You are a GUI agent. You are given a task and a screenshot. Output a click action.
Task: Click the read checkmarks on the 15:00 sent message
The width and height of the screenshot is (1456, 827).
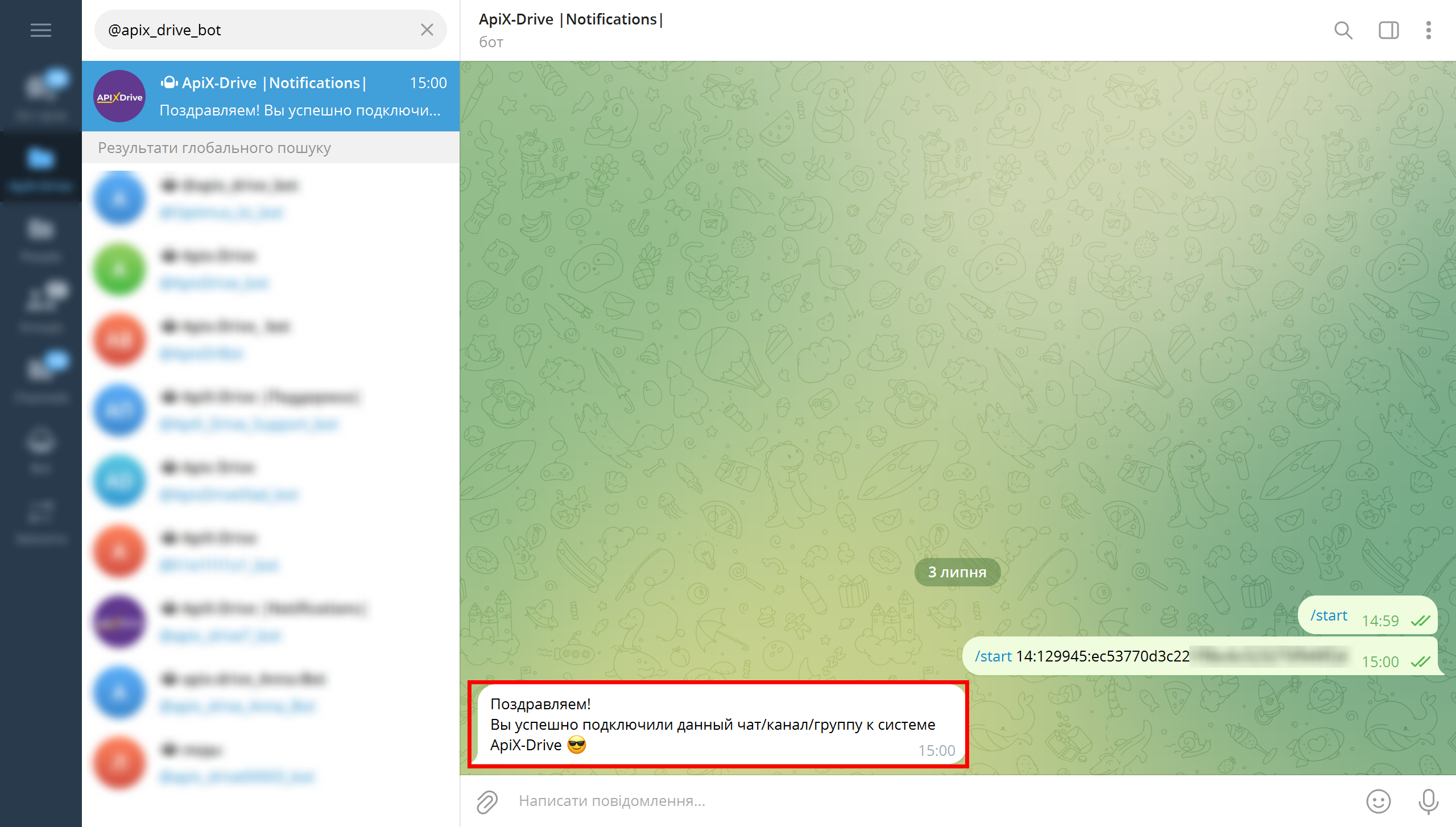point(1420,661)
